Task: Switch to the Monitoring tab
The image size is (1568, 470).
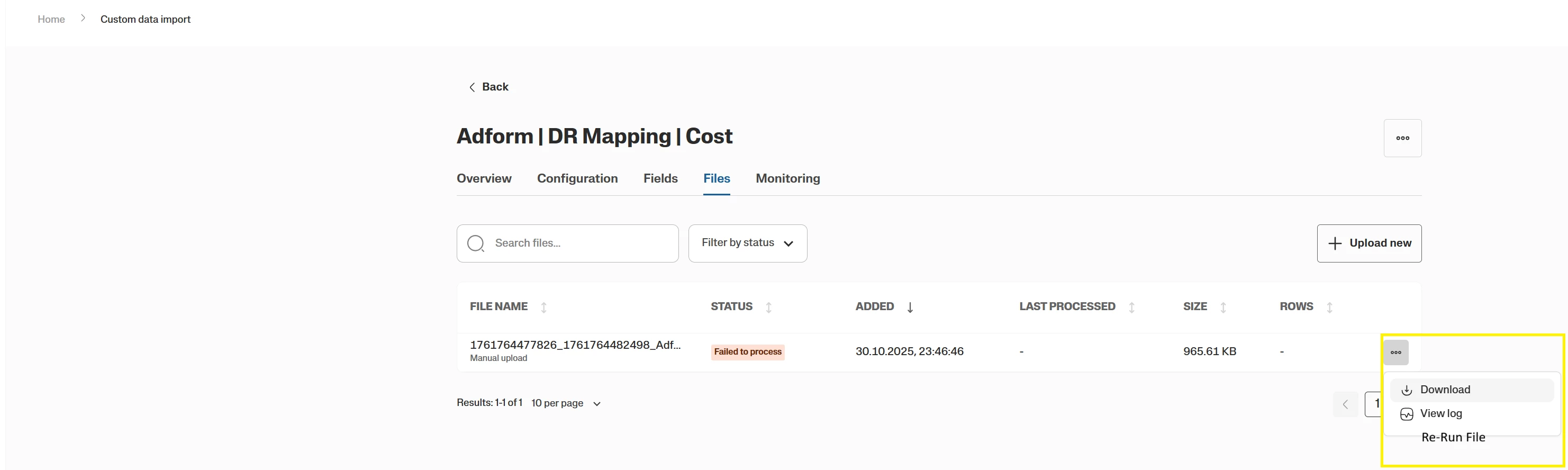Action: pos(787,178)
